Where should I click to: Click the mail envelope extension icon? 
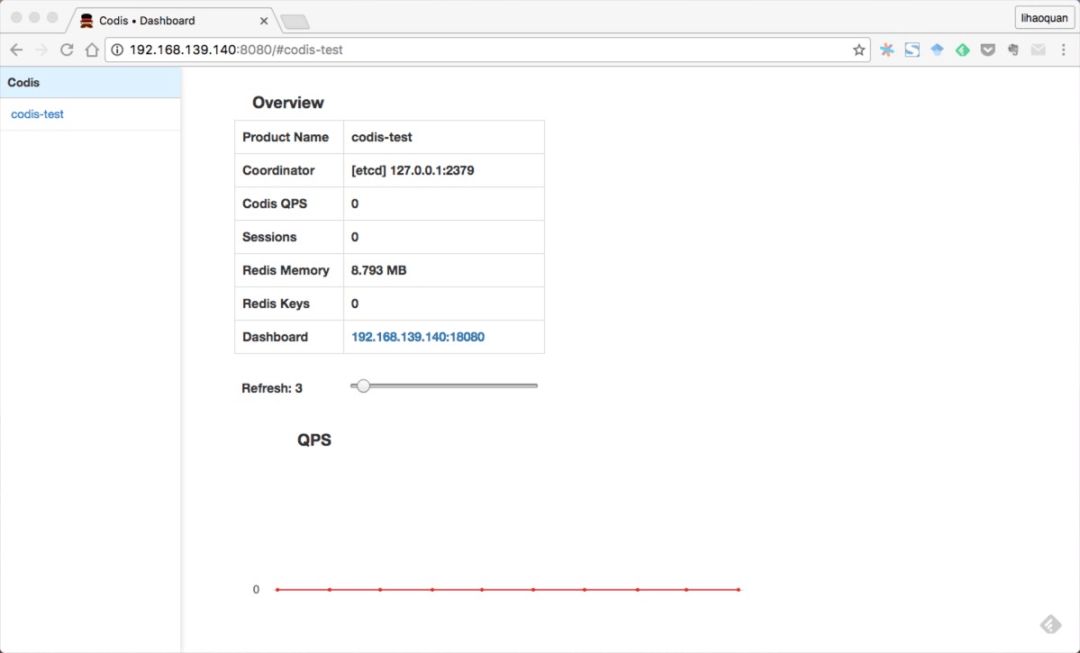pyautogui.click(x=1038, y=50)
